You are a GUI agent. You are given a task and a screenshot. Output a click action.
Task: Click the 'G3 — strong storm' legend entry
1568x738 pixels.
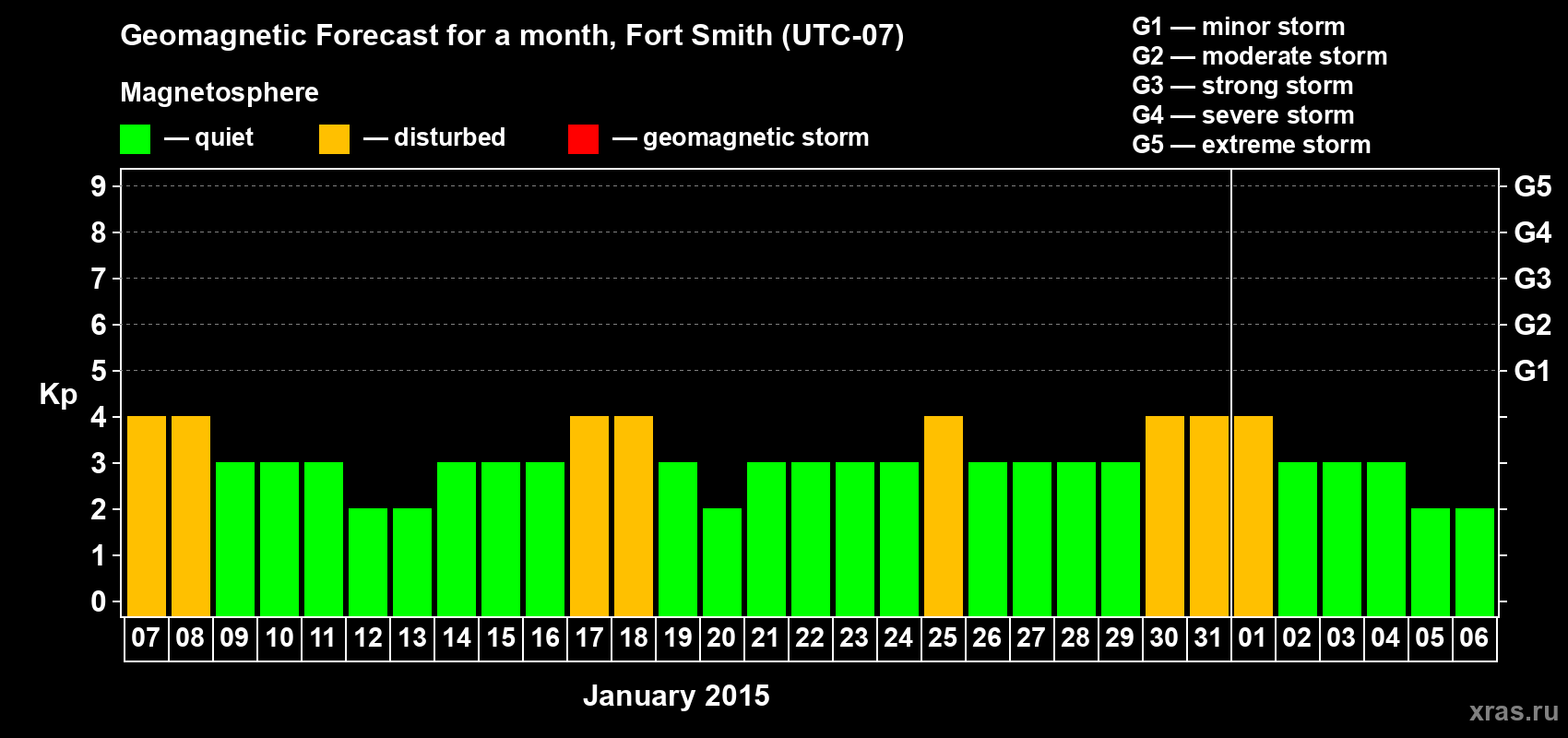tap(1242, 86)
